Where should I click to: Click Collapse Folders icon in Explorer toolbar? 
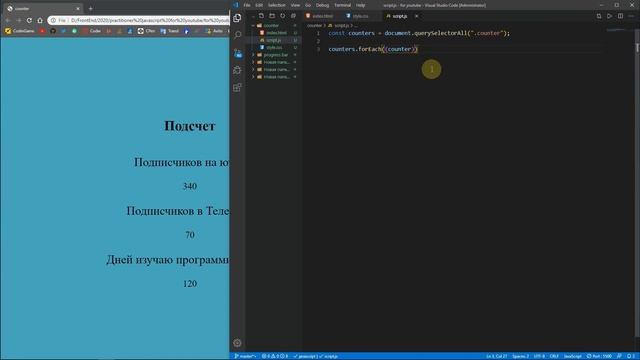(x=293, y=16)
